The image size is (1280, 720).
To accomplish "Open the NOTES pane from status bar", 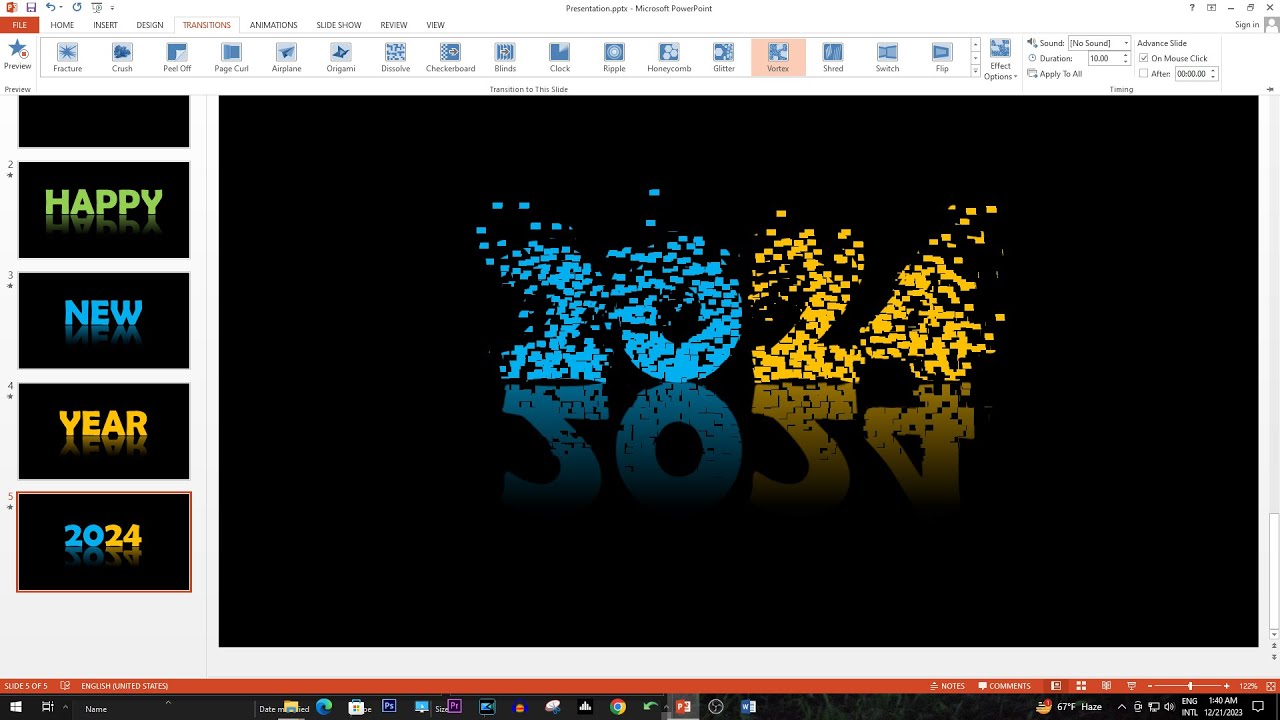I will pyautogui.click(x=947, y=686).
